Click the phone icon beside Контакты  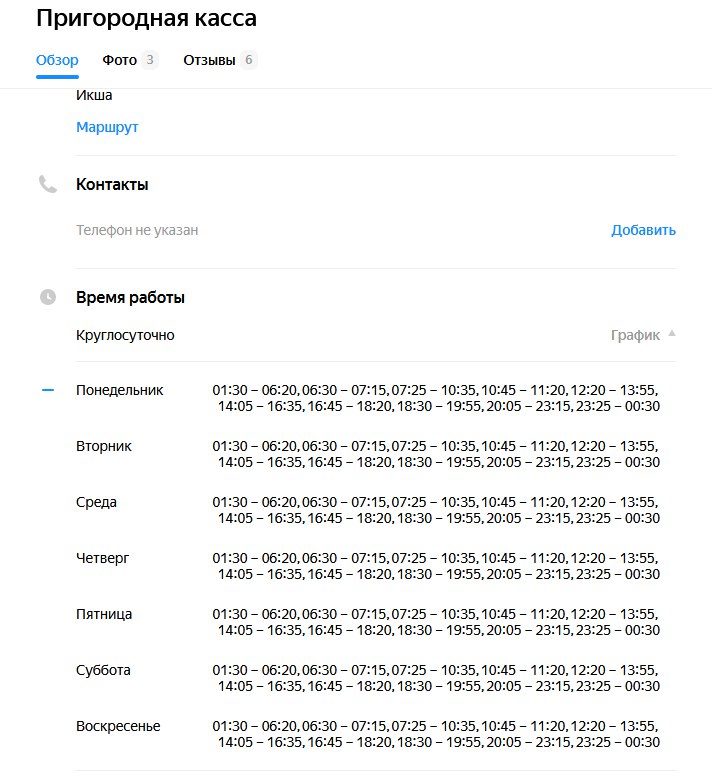48,184
